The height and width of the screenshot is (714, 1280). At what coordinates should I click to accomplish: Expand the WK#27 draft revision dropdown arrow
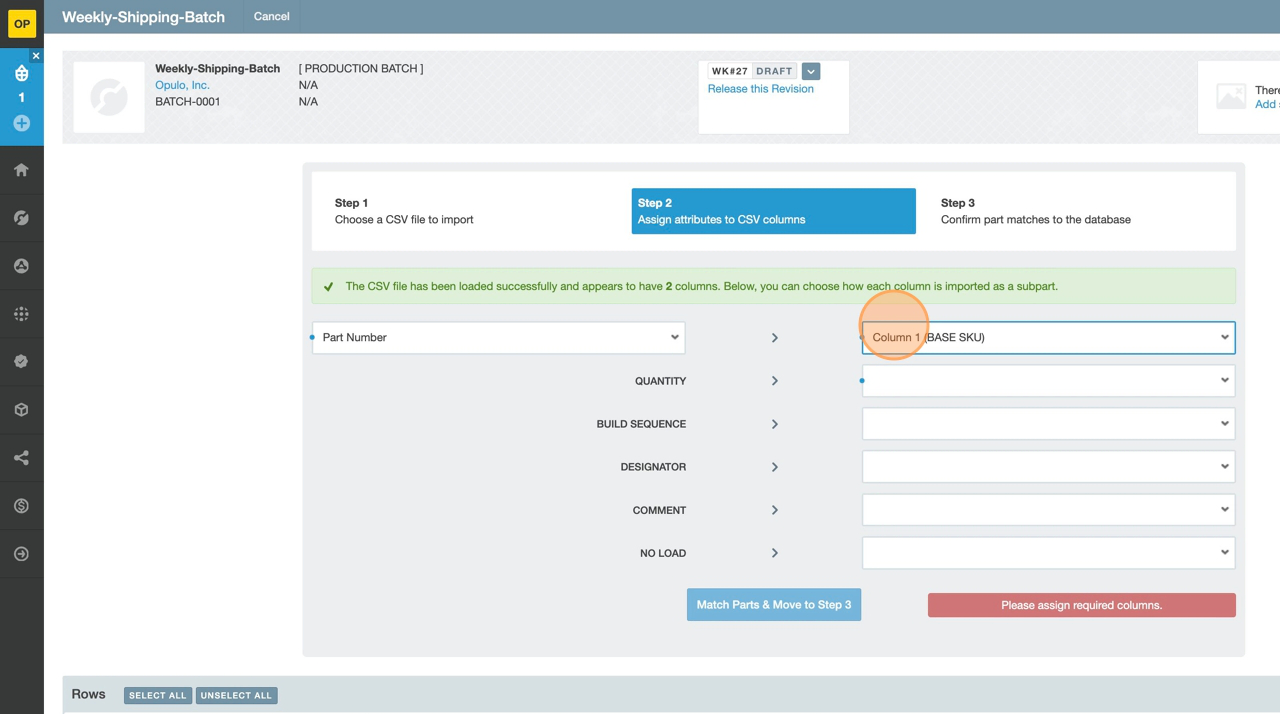[x=811, y=71]
